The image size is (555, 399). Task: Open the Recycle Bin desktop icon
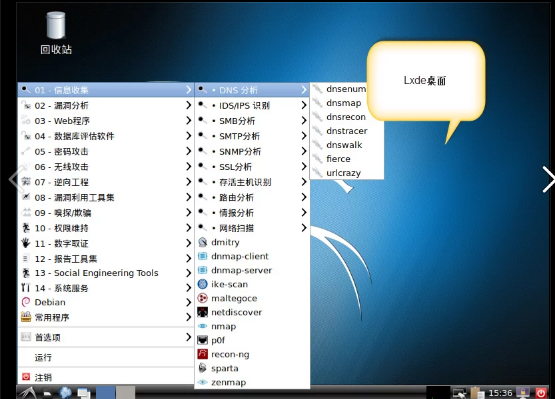pos(56,33)
